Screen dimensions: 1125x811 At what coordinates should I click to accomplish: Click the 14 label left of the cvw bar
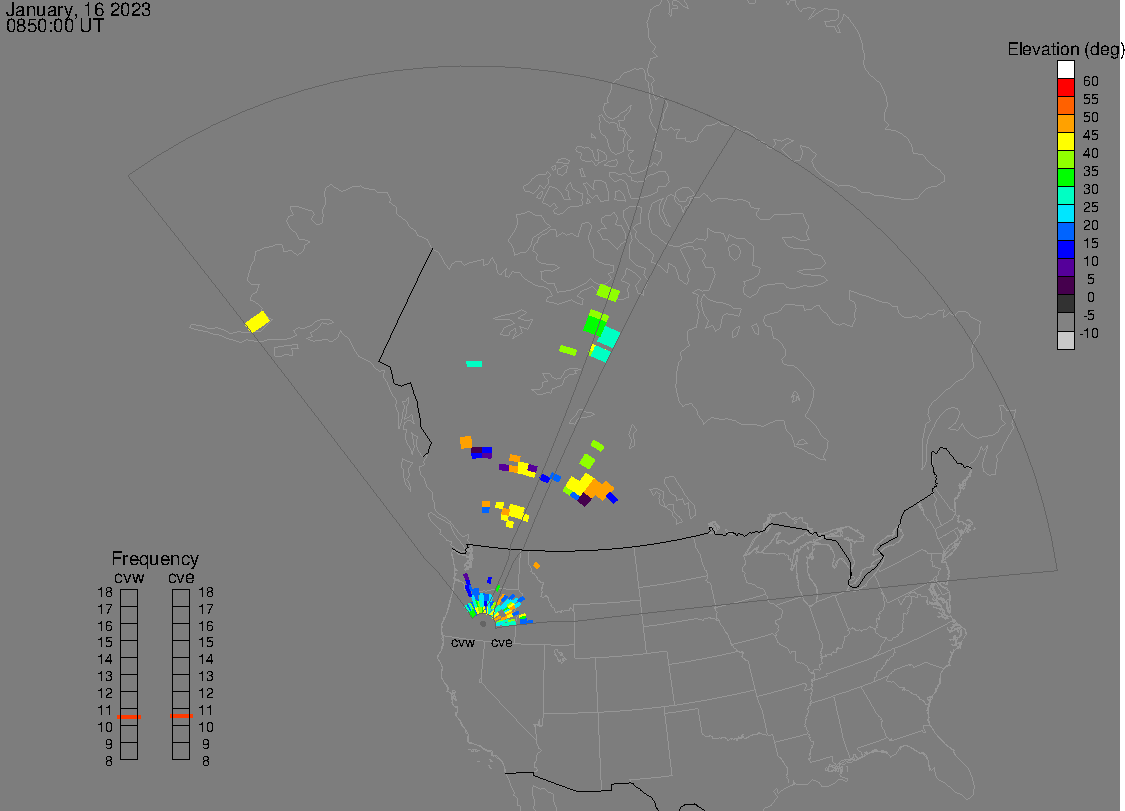(105, 660)
